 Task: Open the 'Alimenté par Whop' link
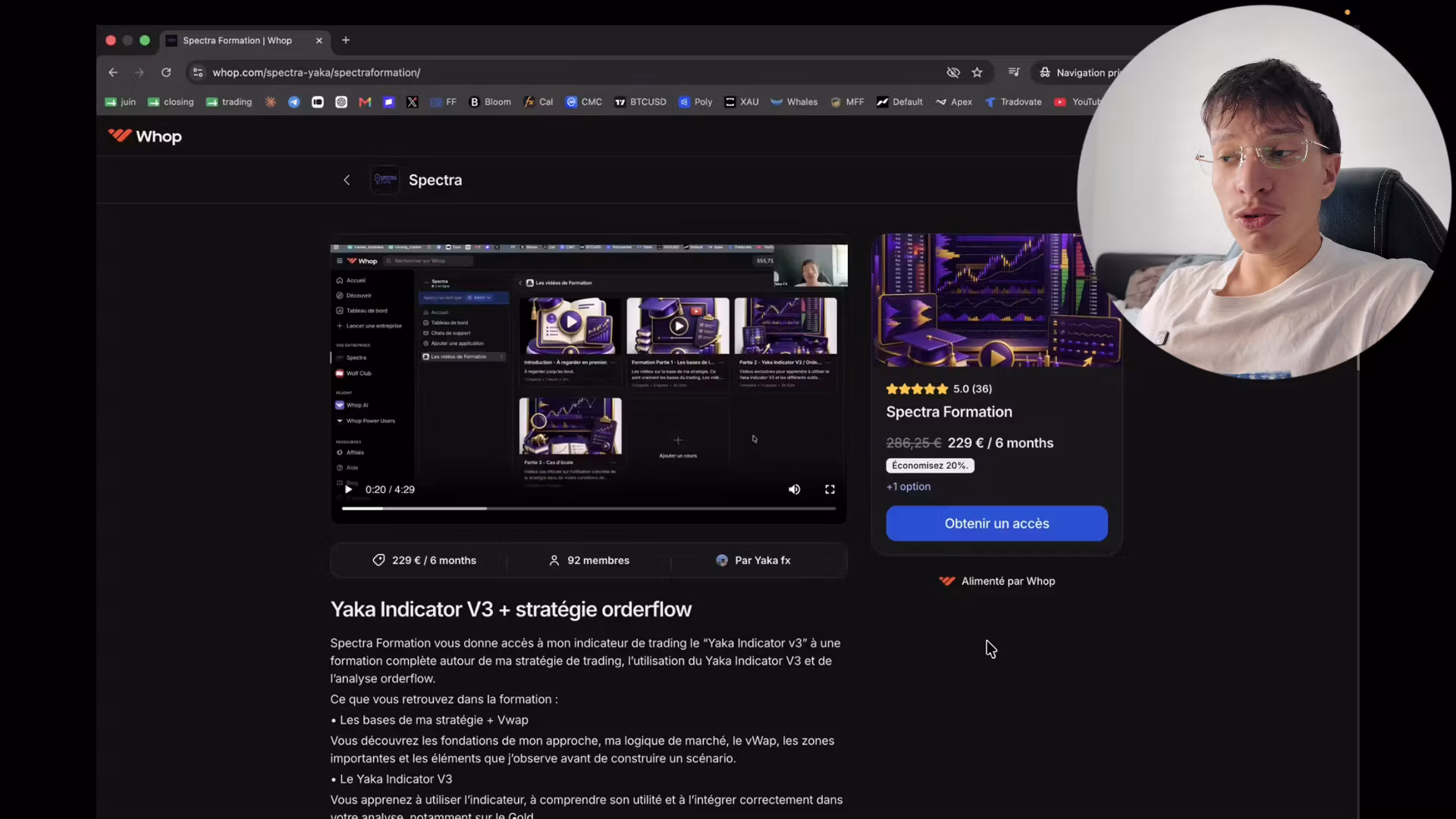(996, 582)
